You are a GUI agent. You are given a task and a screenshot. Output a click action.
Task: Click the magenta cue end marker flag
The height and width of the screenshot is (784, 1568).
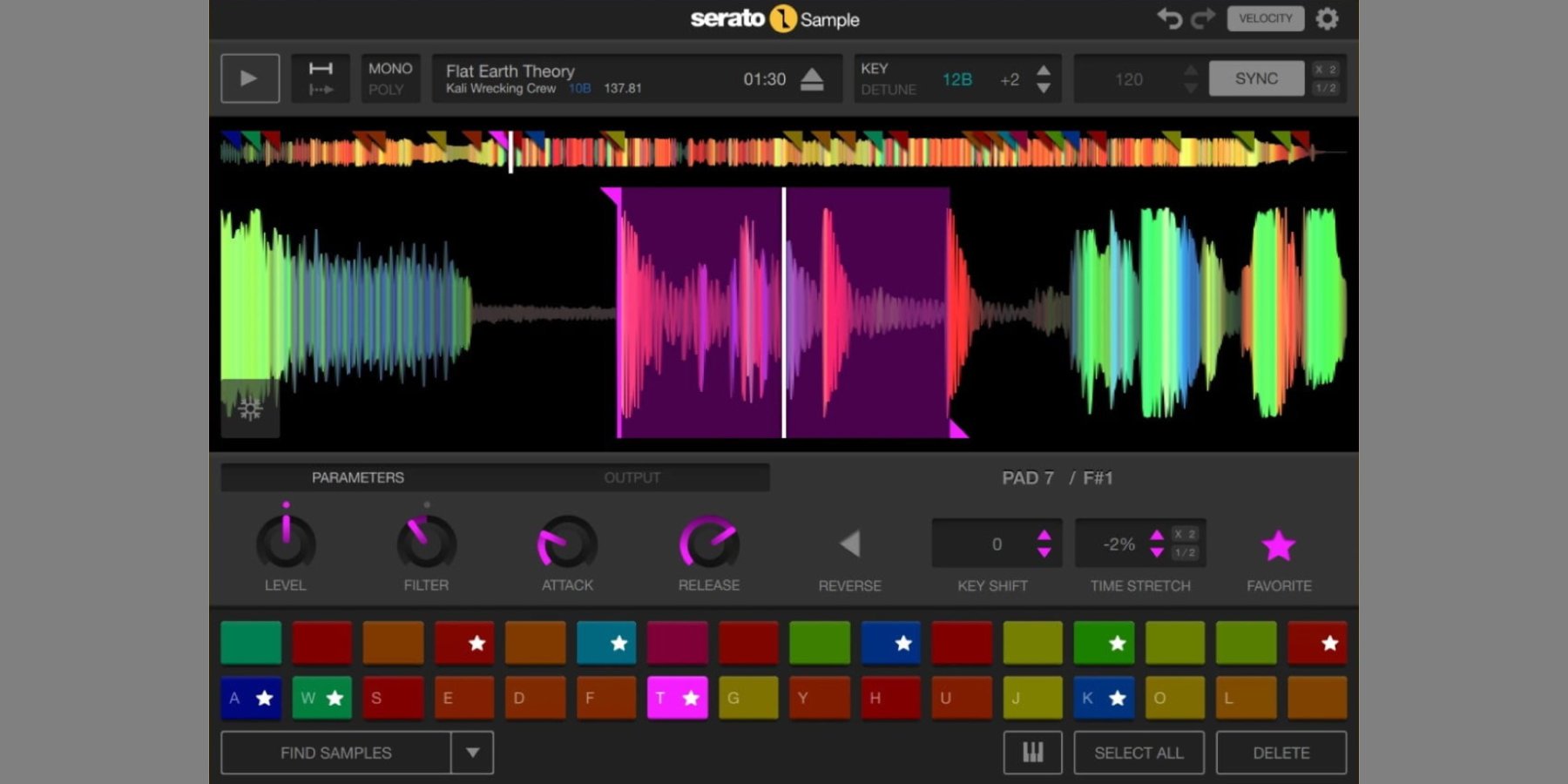pyautogui.click(x=957, y=428)
